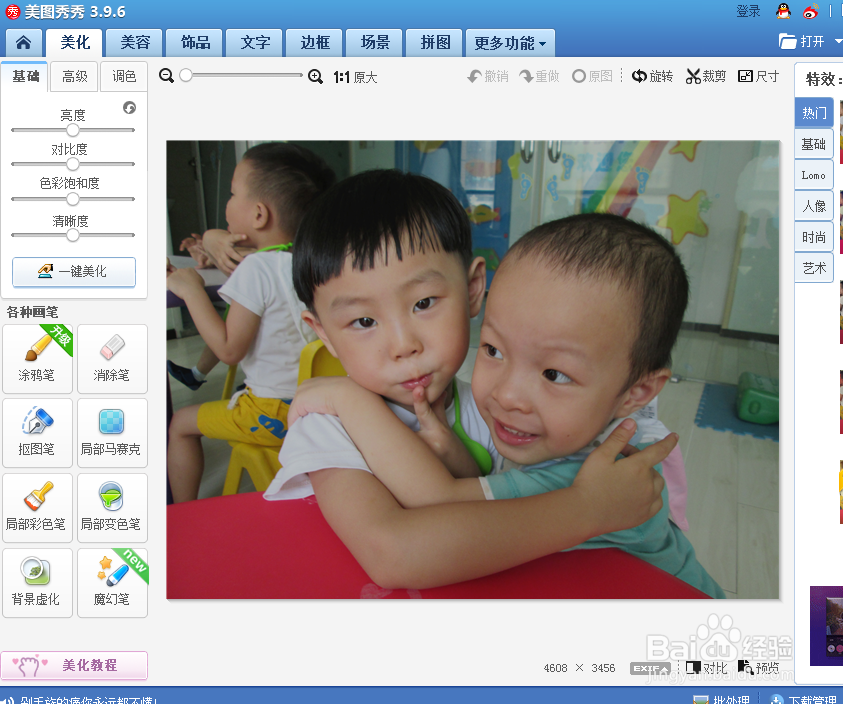Viewport: 843px width, 704px height.
Task: Select the 热门 effects category
Action: (814, 112)
